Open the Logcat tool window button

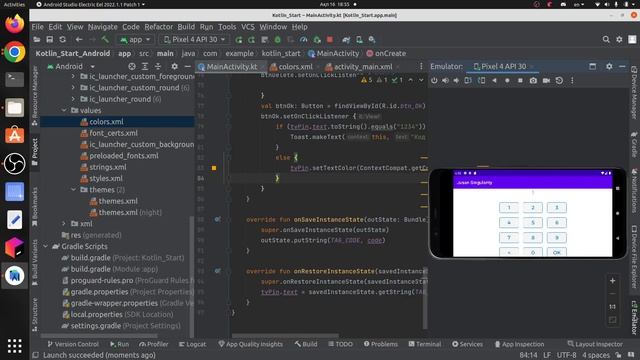(x=192, y=344)
